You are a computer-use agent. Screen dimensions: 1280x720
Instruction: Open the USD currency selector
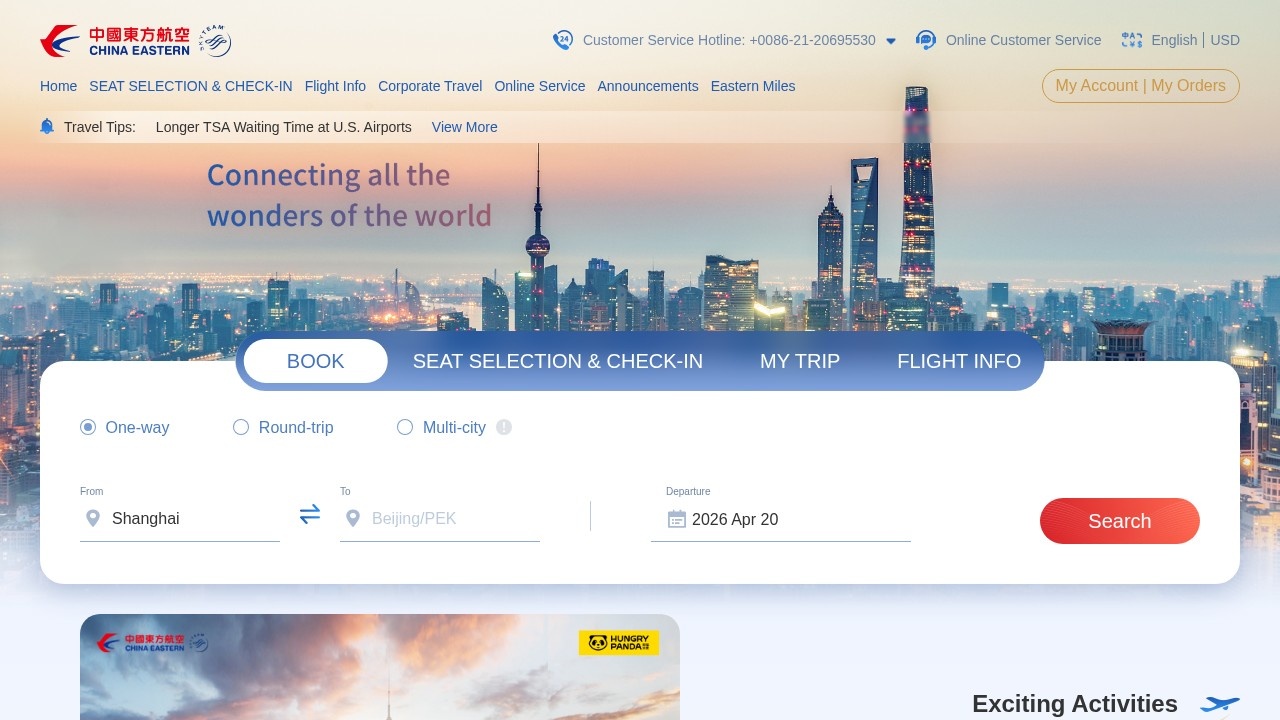(1225, 40)
